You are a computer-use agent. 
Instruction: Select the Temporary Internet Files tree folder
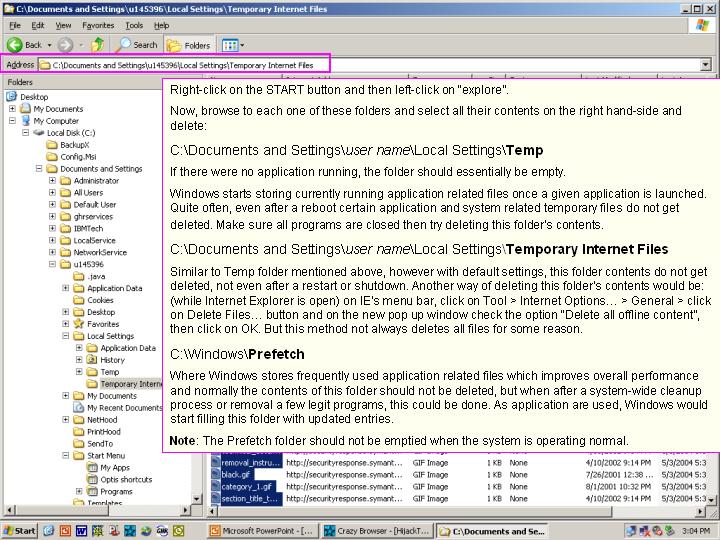(130, 384)
